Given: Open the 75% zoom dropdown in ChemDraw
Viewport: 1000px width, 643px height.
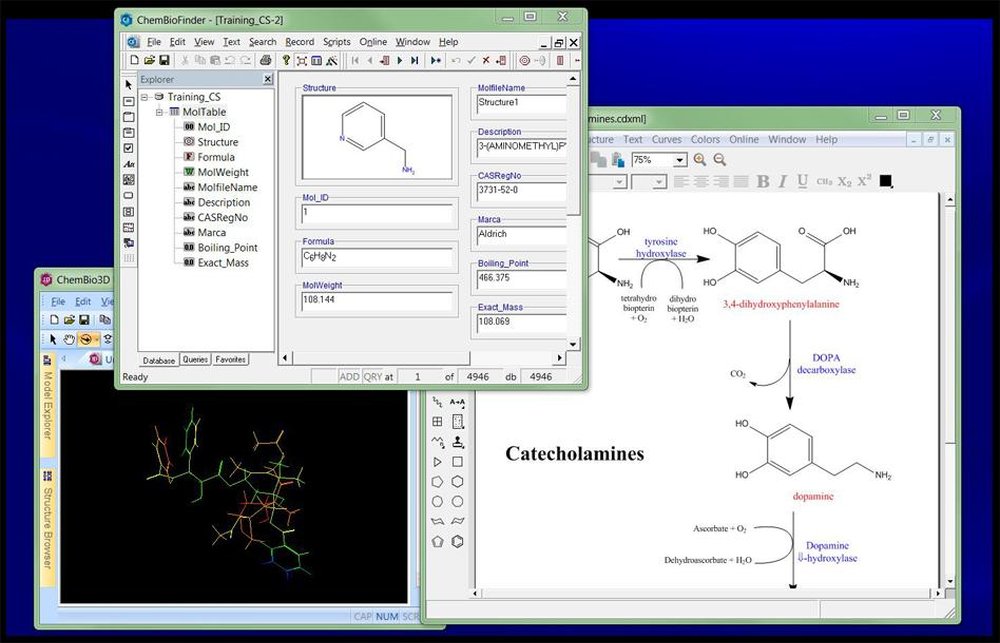Looking at the screenshot, I should (680, 160).
